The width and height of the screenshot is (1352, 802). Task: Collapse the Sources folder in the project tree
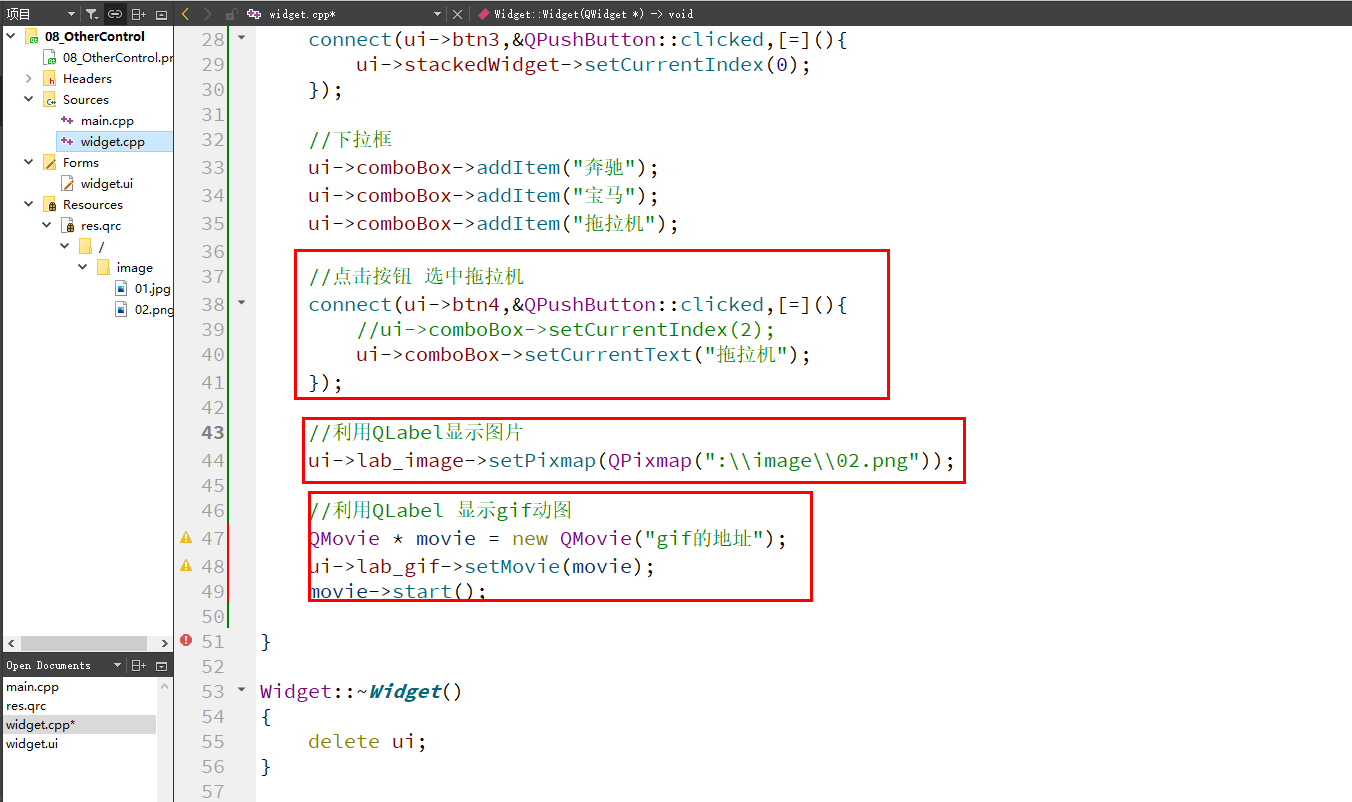tap(29, 99)
